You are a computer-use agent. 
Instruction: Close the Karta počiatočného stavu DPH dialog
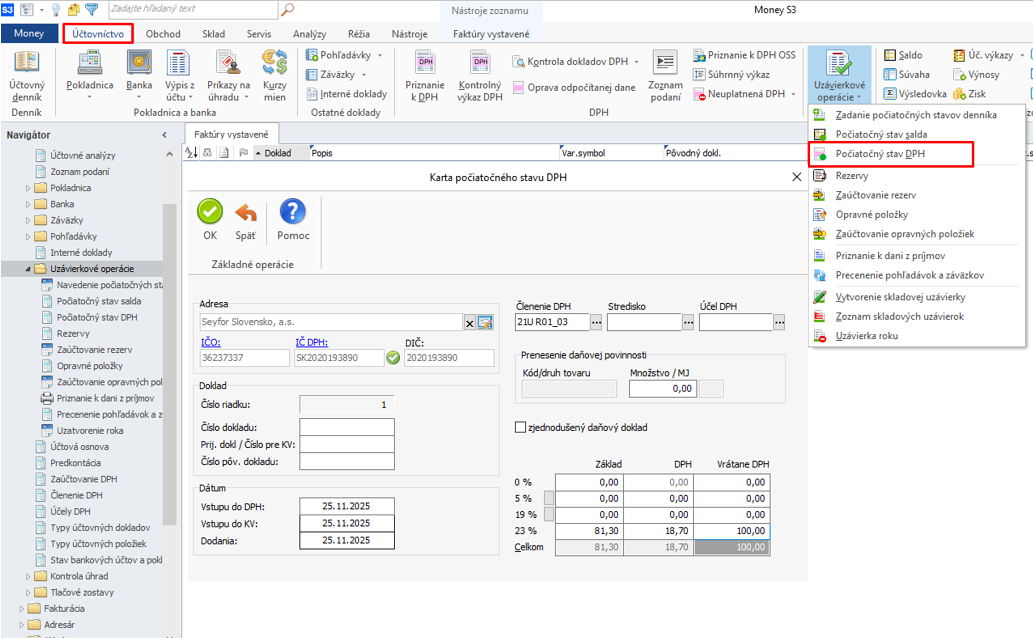click(796, 177)
